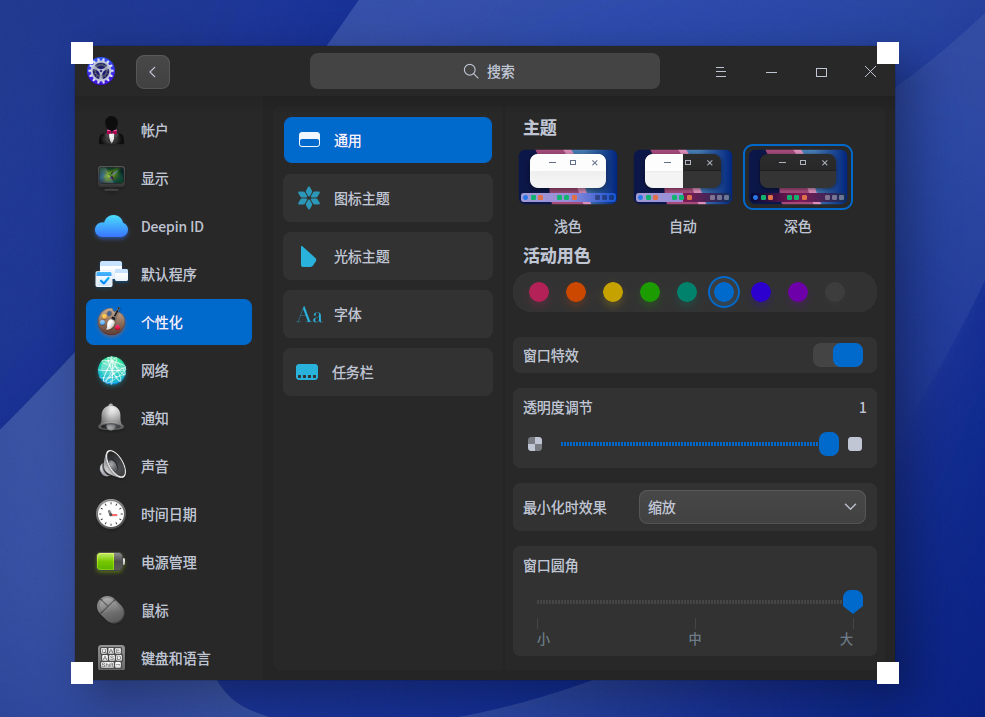
Task: Click the Control Center gear logo icon
Action: click(x=101, y=71)
